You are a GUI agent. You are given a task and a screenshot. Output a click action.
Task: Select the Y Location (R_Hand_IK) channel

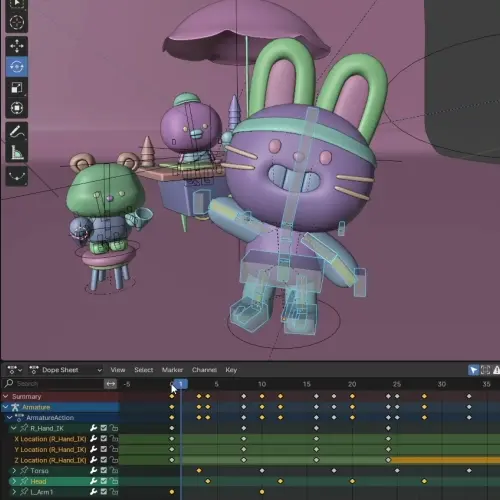coord(50,450)
